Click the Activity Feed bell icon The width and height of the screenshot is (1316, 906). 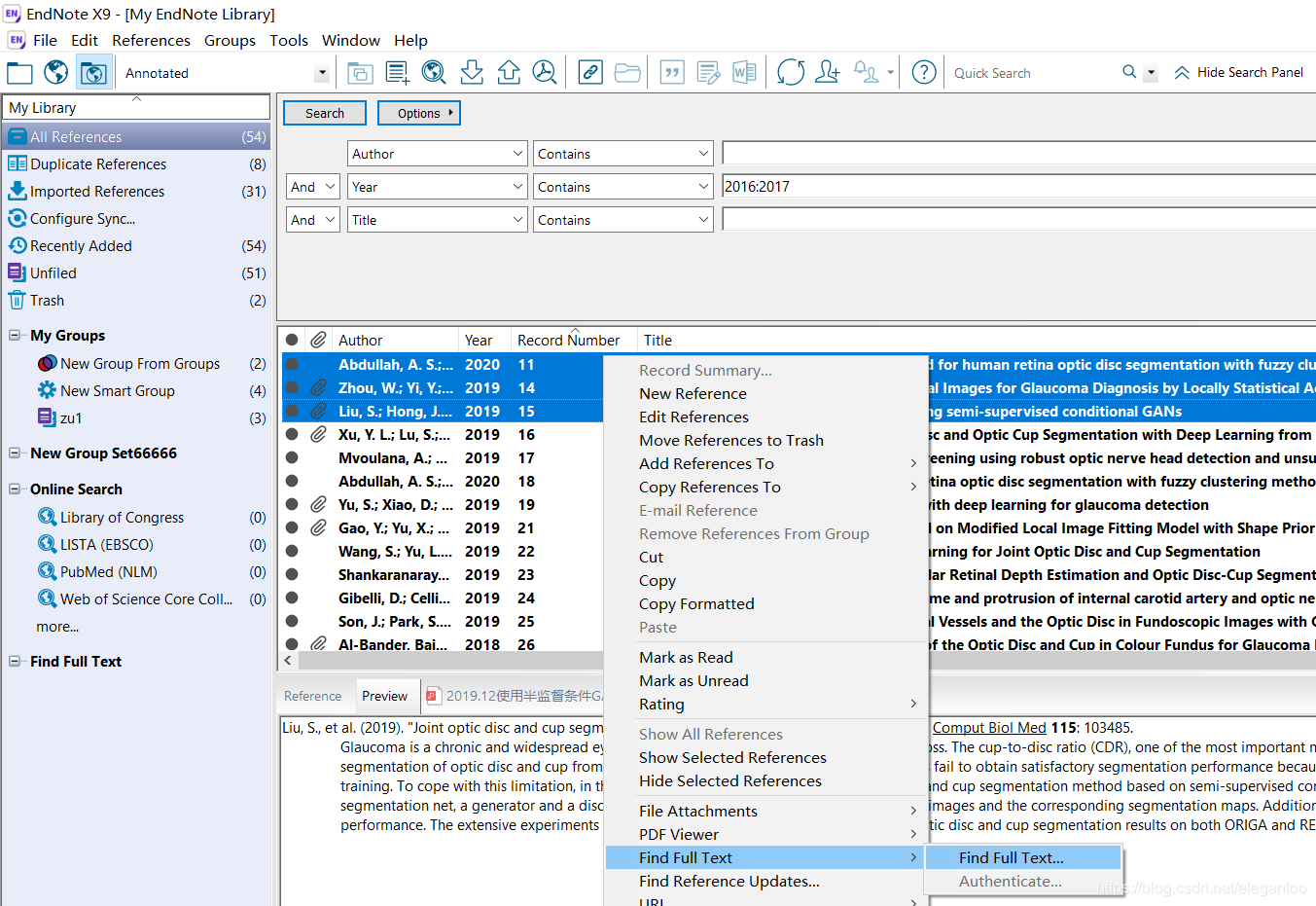pyautogui.click(x=866, y=72)
